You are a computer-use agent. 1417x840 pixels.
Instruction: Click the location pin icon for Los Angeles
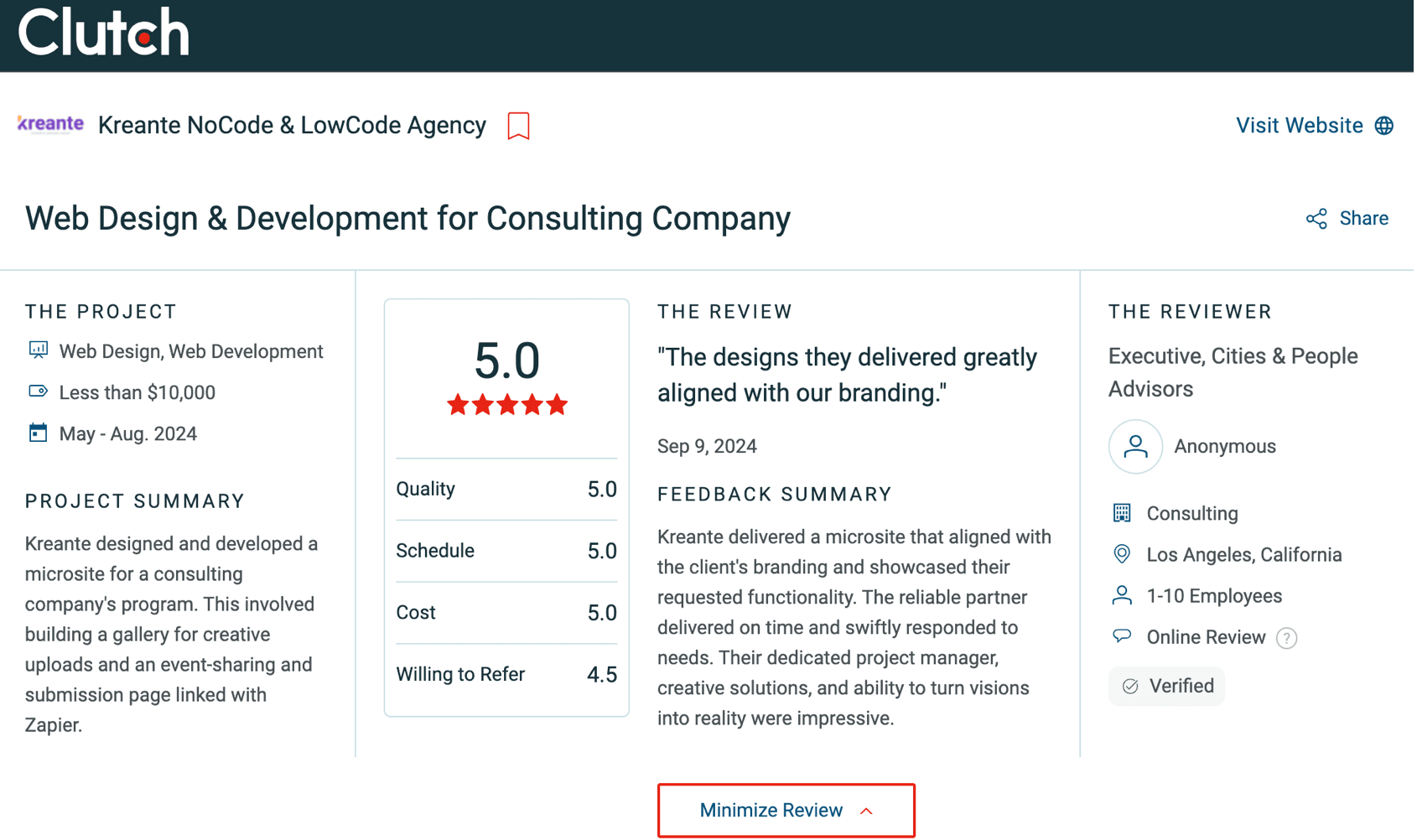tap(1122, 554)
